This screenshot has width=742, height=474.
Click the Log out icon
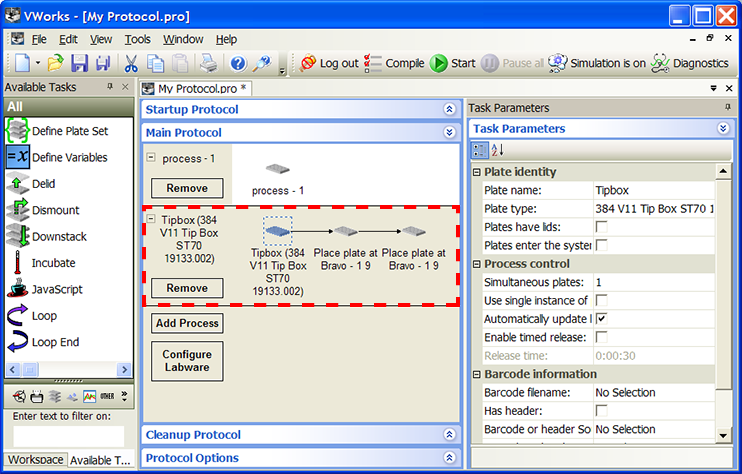tap(307, 63)
